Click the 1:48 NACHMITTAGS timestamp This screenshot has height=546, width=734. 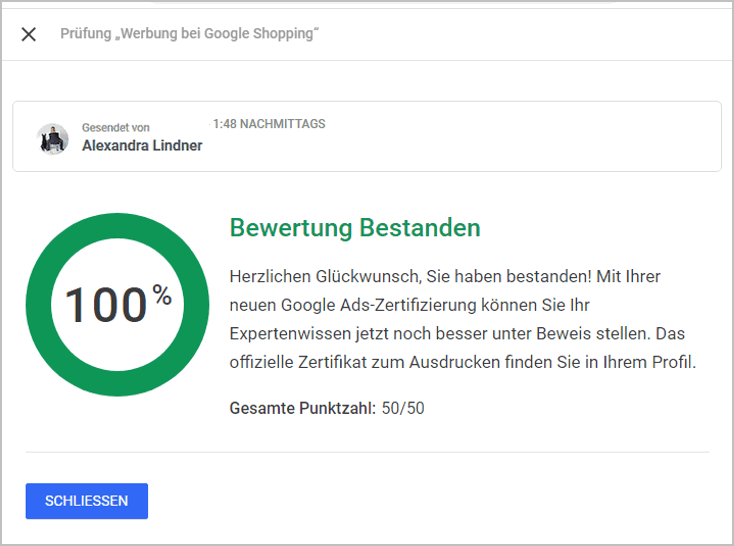(269, 124)
